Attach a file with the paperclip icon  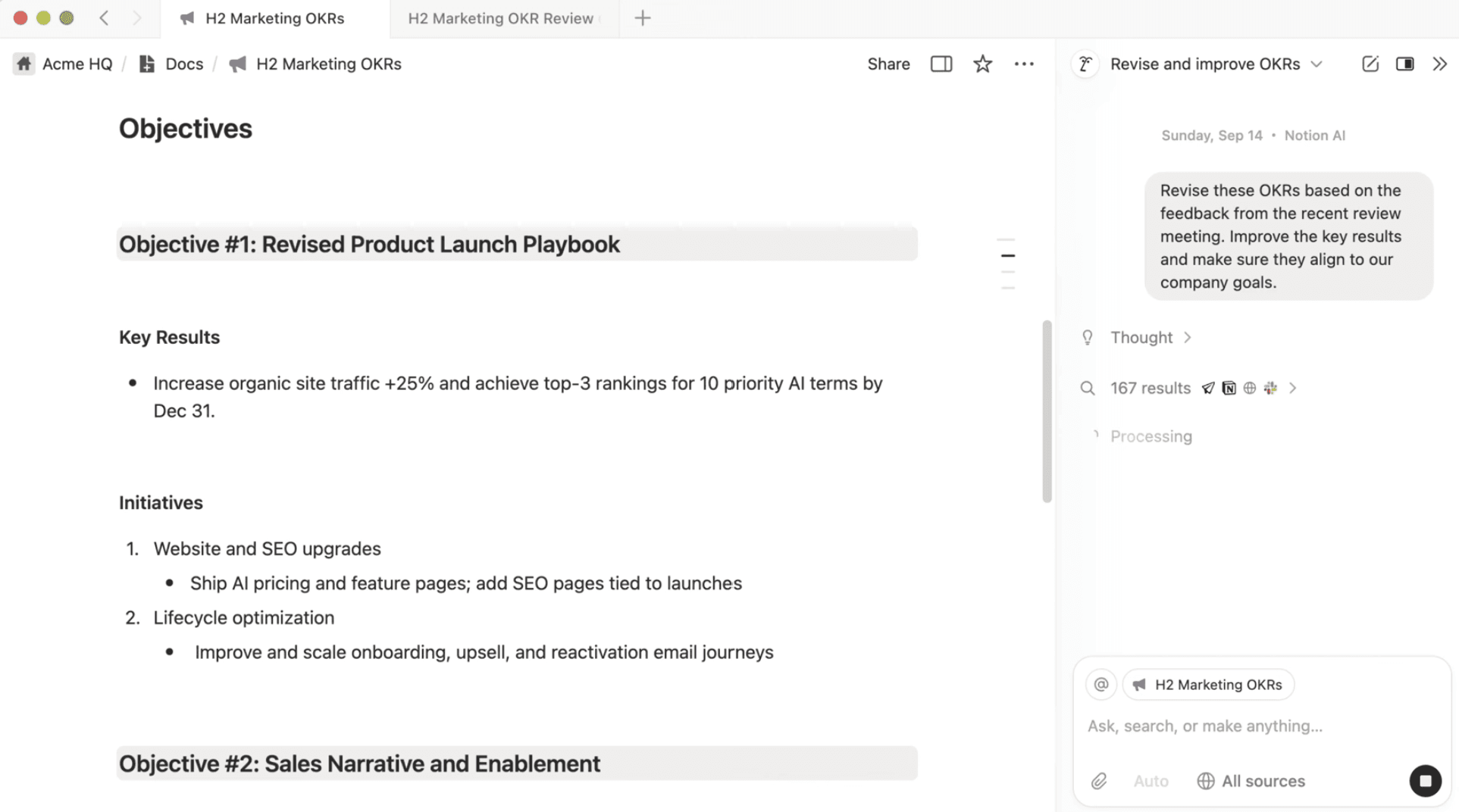1099,781
